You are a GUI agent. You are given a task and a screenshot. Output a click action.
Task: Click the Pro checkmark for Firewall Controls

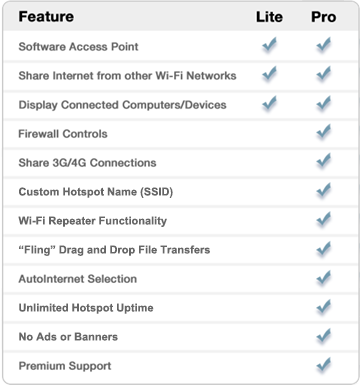tap(323, 131)
